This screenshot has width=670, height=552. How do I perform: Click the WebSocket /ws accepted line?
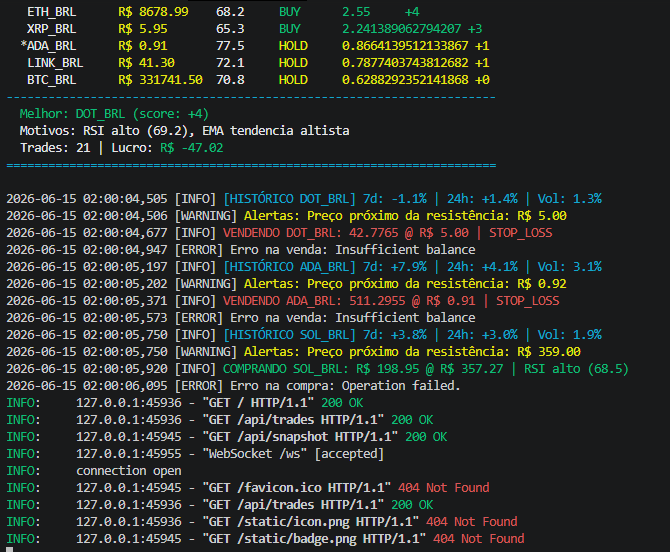coord(195,454)
